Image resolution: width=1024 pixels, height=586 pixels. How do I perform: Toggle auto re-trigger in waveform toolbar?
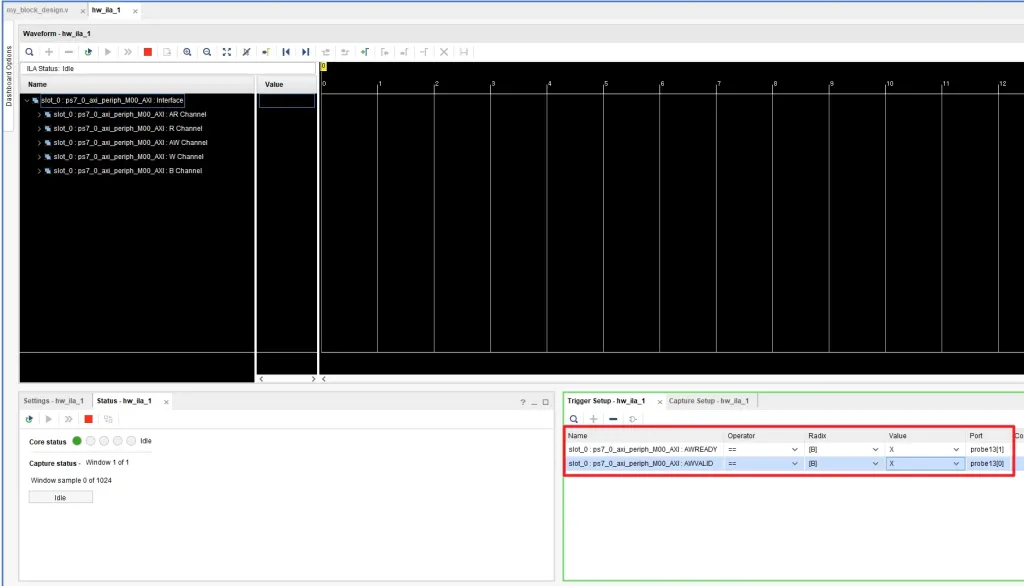[88, 52]
